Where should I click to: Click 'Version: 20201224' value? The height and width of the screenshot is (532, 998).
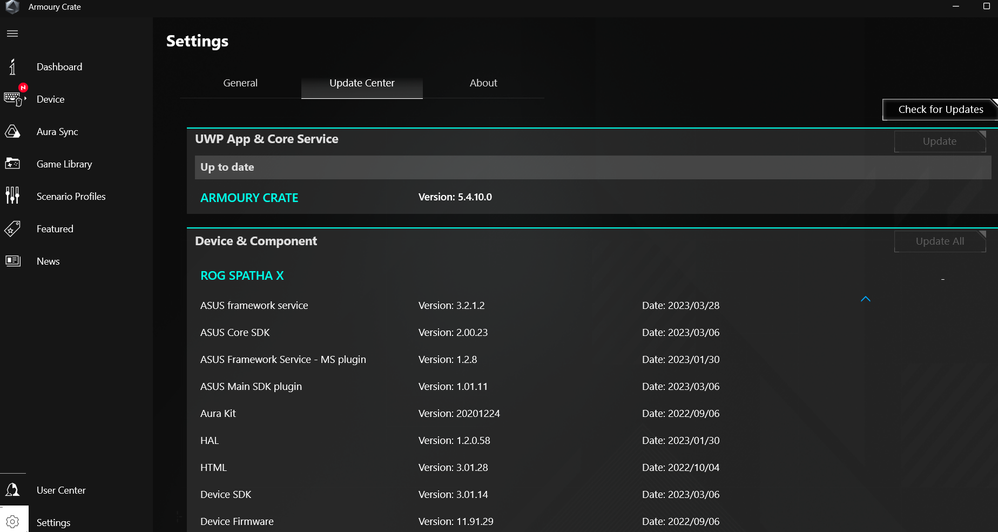pos(459,414)
